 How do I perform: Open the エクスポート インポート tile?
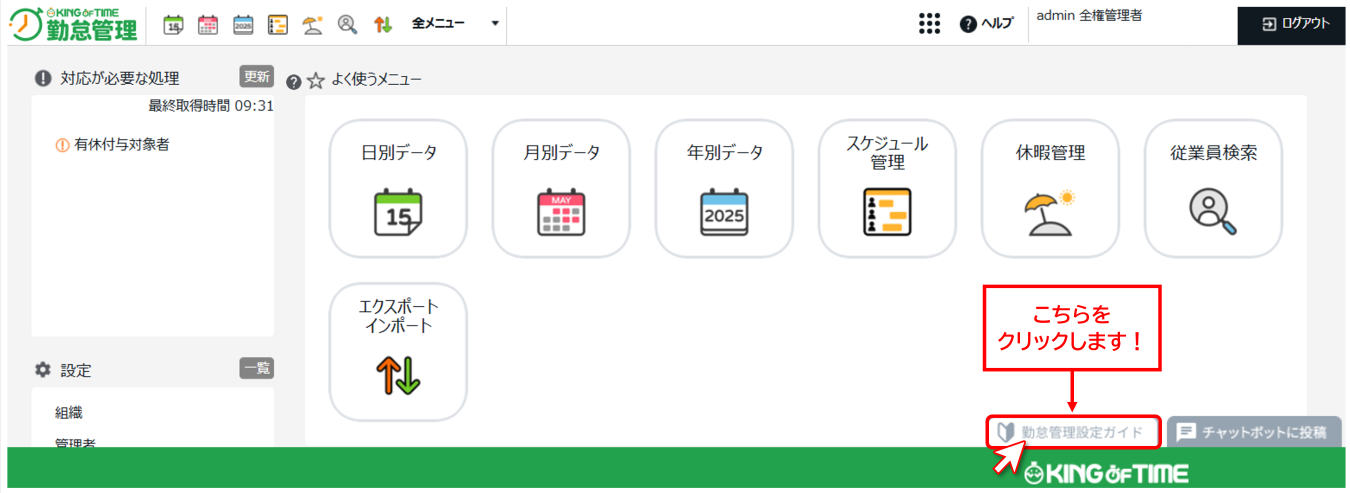coord(398,352)
